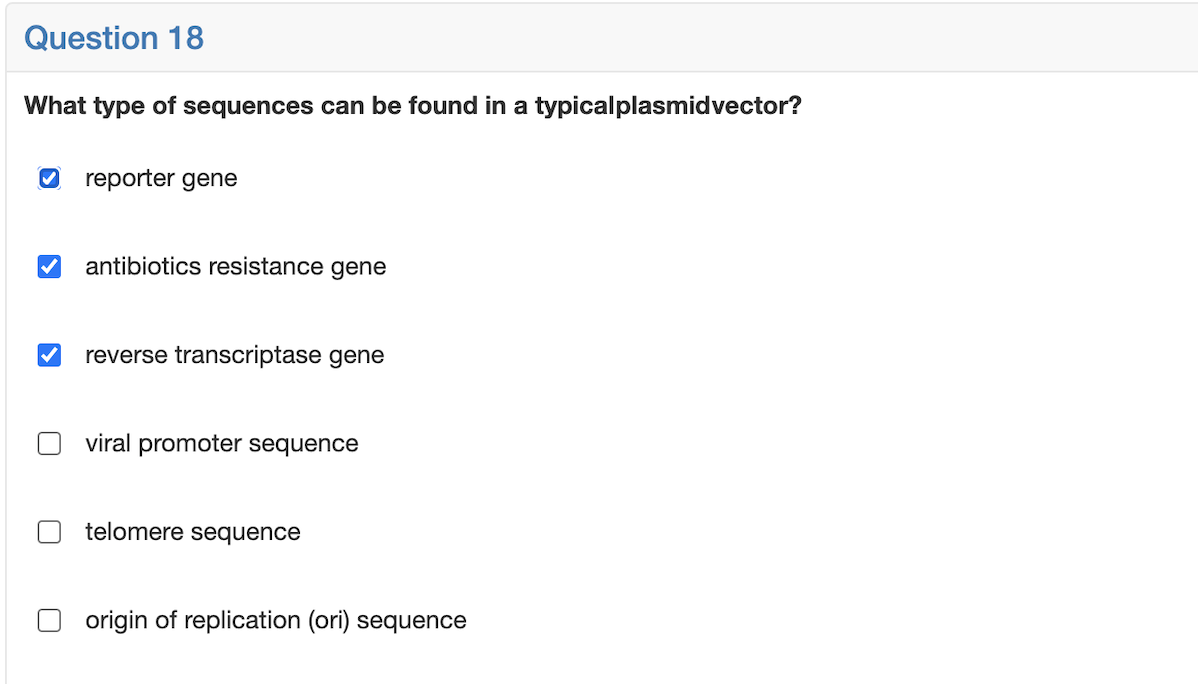This screenshot has height=684, width=1198.
Task: Check the viral promoter sequence box
Action: pyautogui.click(x=49, y=443)
